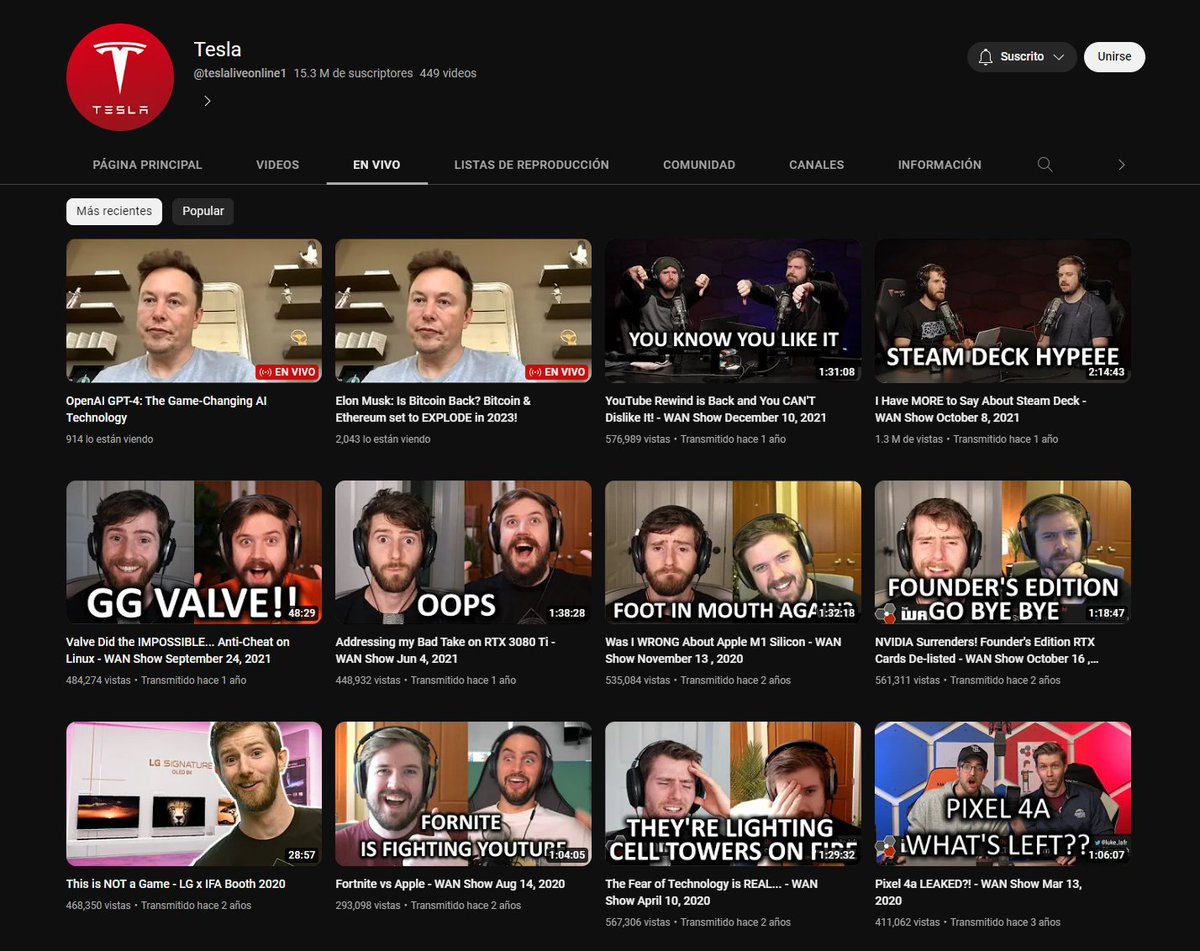Open the Suscrito notification dropdown
This screenshot has width=1200, height=951.
tap(1022, 57)
